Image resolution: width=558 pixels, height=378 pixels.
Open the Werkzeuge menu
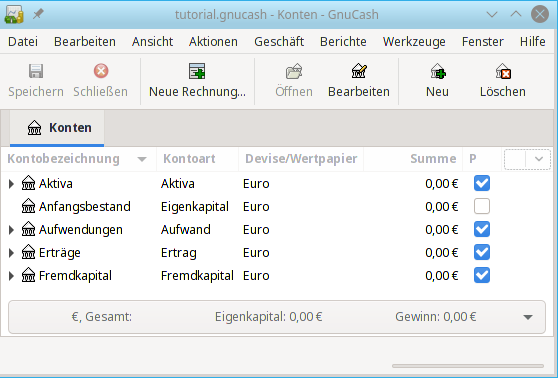click(x=414, y=42)
